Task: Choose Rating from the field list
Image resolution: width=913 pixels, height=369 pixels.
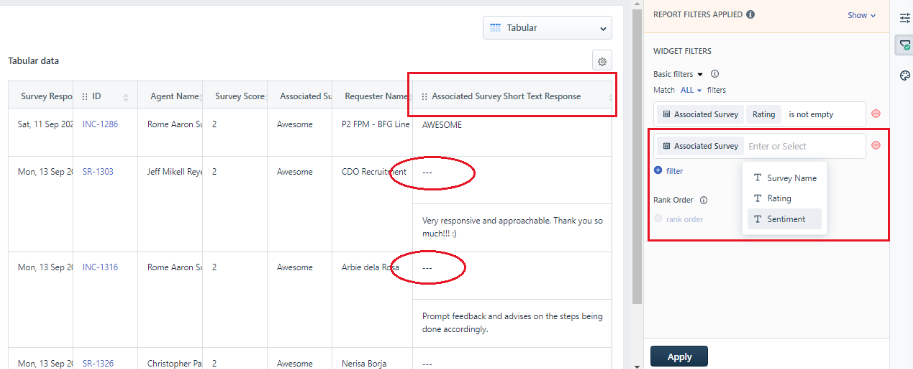Action: pos(785,198)
